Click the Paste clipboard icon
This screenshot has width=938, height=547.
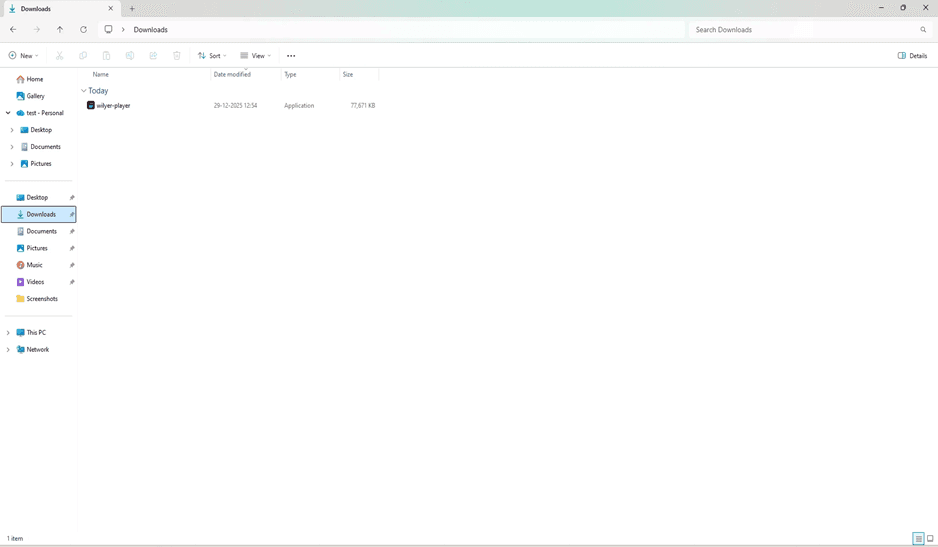(106, 56)
